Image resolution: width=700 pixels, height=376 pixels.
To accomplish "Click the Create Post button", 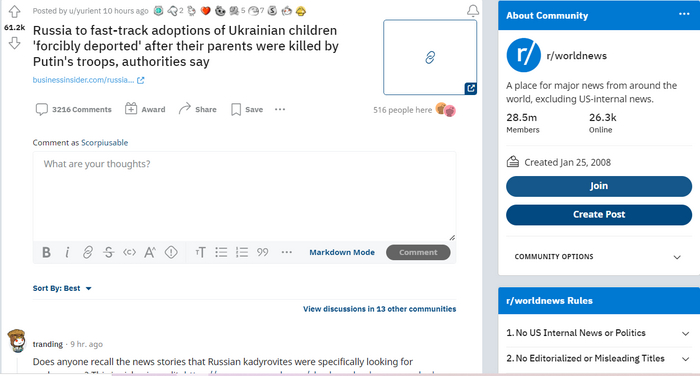I will tap(599, 215).
